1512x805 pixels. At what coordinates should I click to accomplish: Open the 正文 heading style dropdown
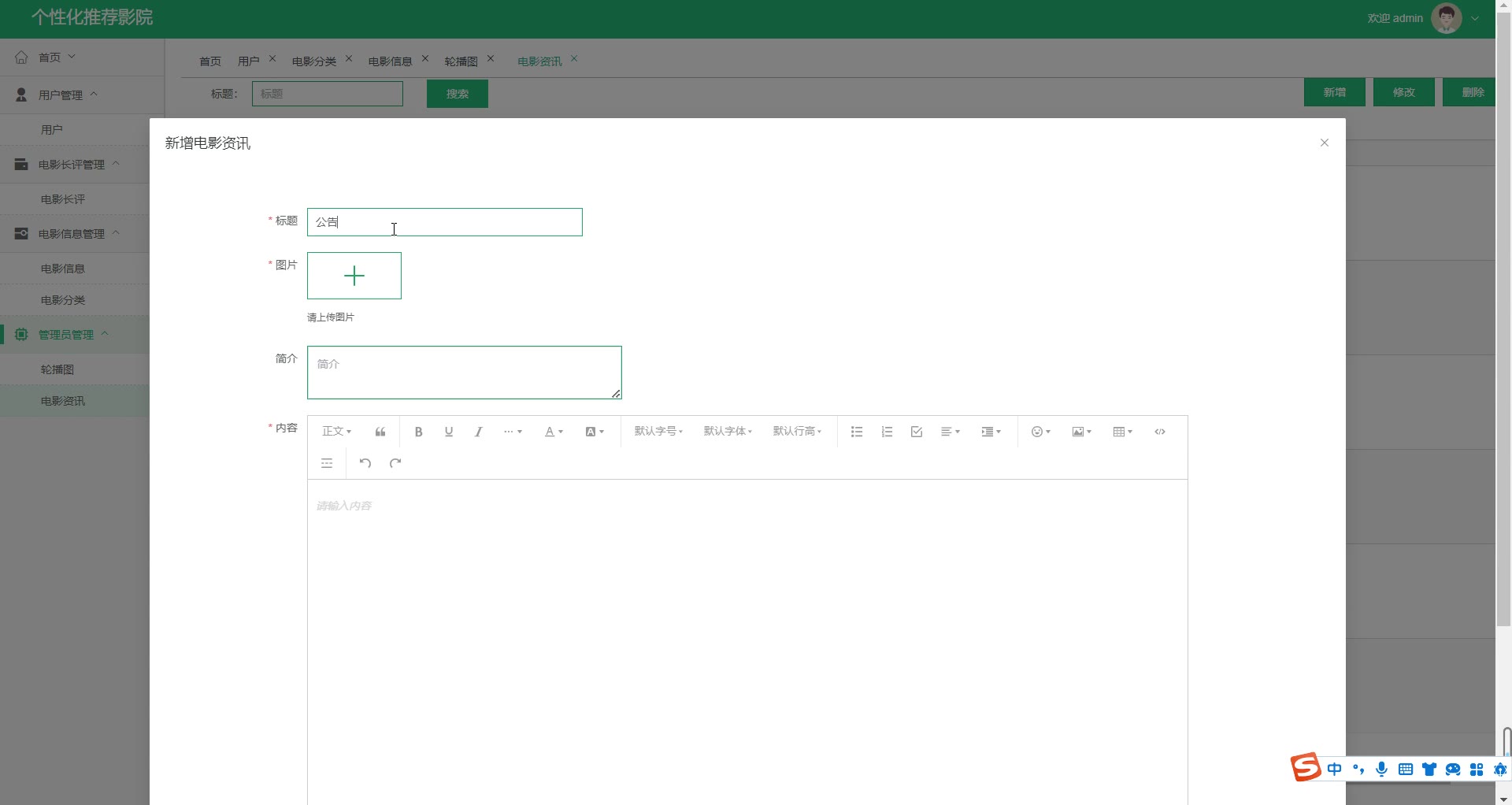coord(337,432)
